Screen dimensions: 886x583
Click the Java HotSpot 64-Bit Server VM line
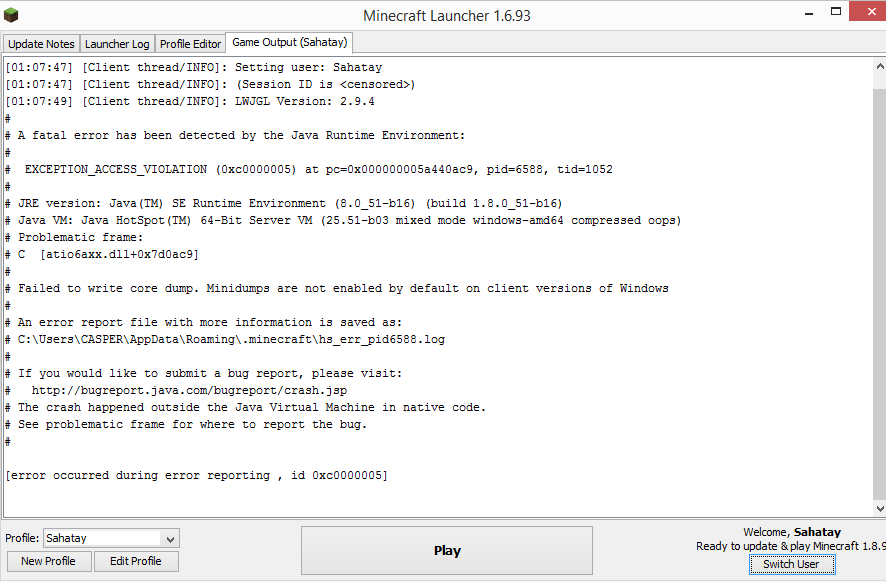coord(343,220)
